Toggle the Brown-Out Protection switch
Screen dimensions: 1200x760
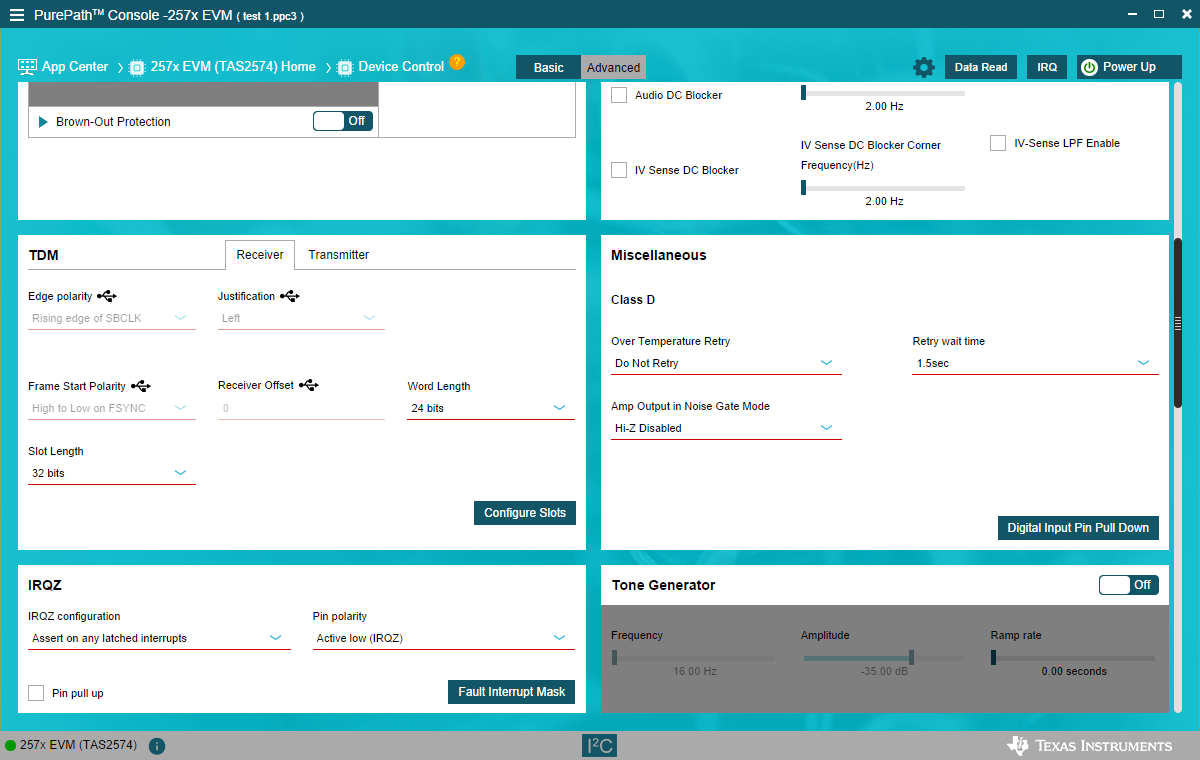343,121
